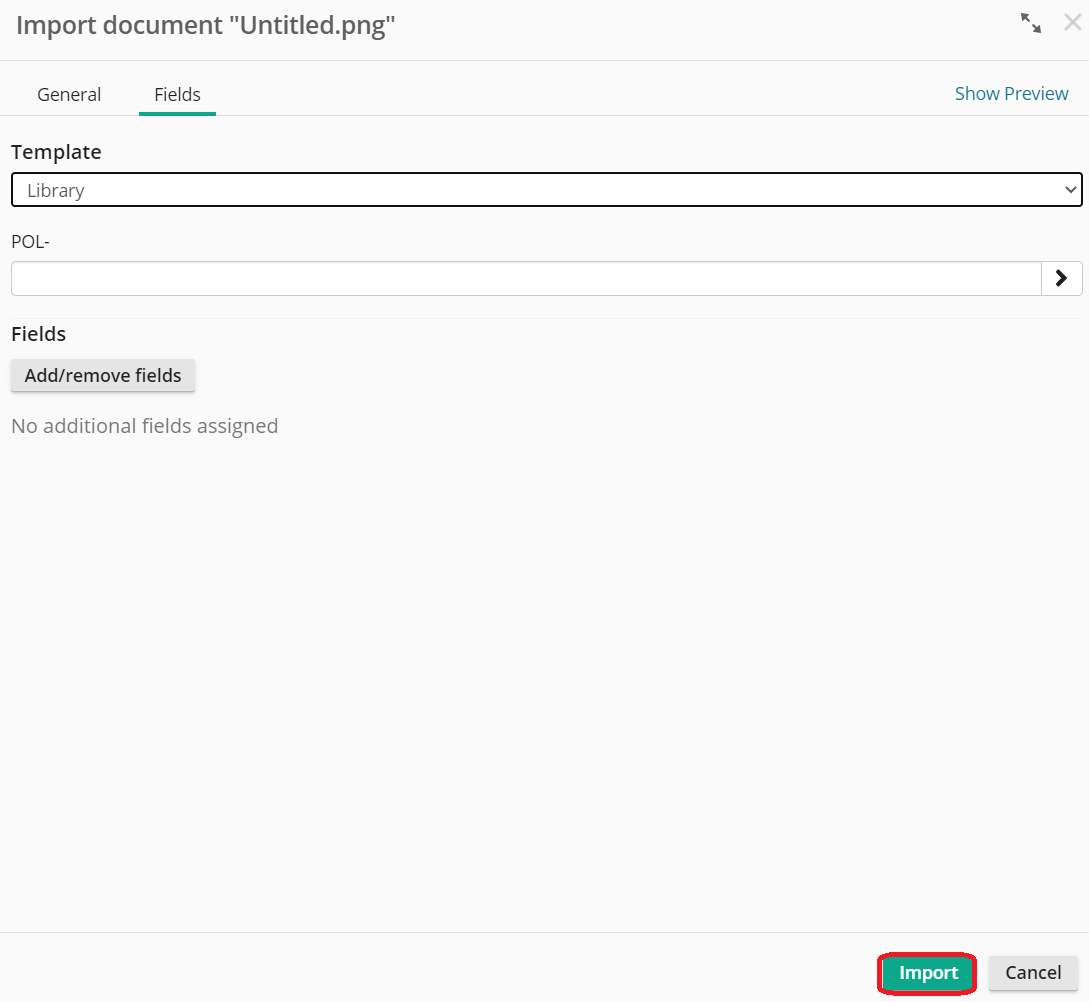Click the highlighted Import button
Image resolution: width=1089 pixels, height=1002 pixels.
pos(926,972)
